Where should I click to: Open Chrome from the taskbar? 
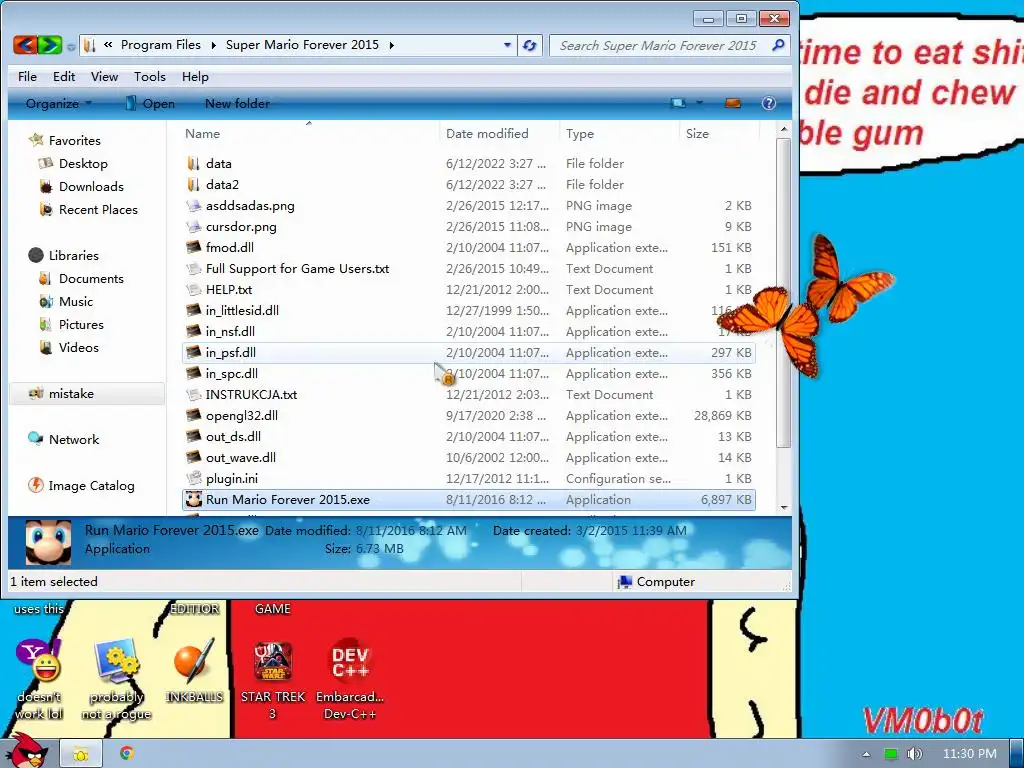coord(127,754)
